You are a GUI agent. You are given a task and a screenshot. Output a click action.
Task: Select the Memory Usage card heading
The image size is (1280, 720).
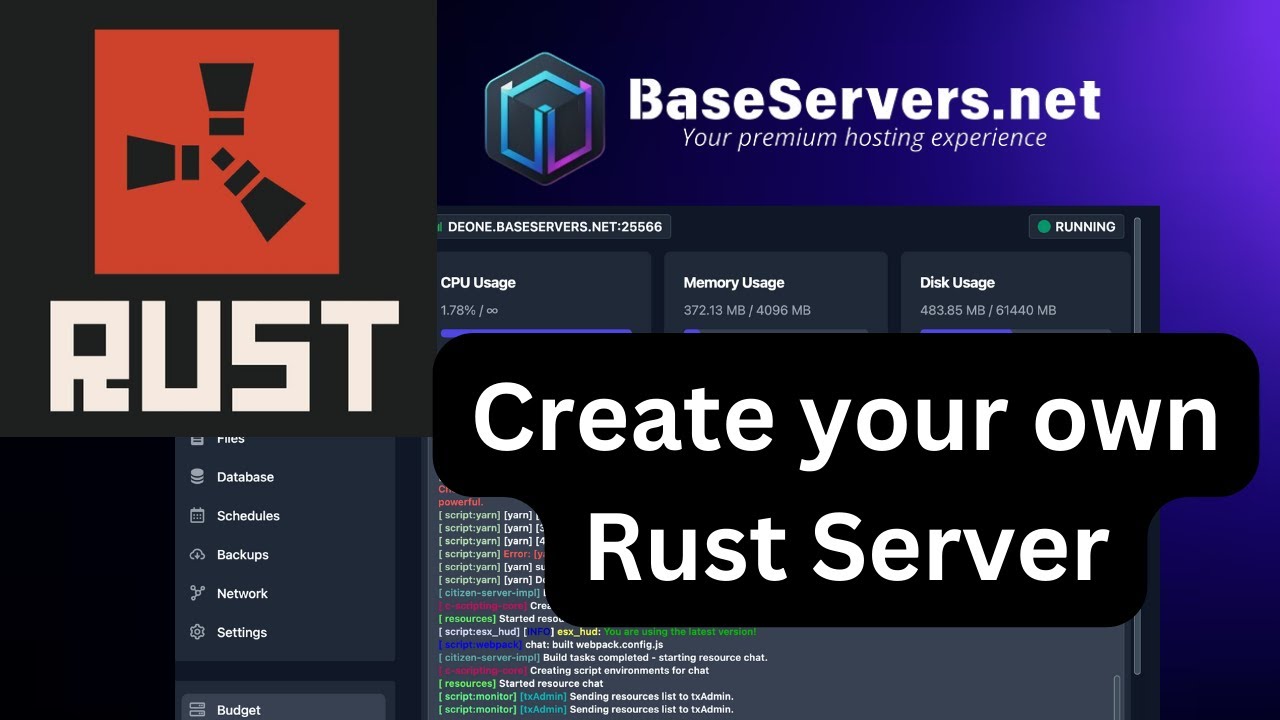pyautogui.click(x=734, y=283)
